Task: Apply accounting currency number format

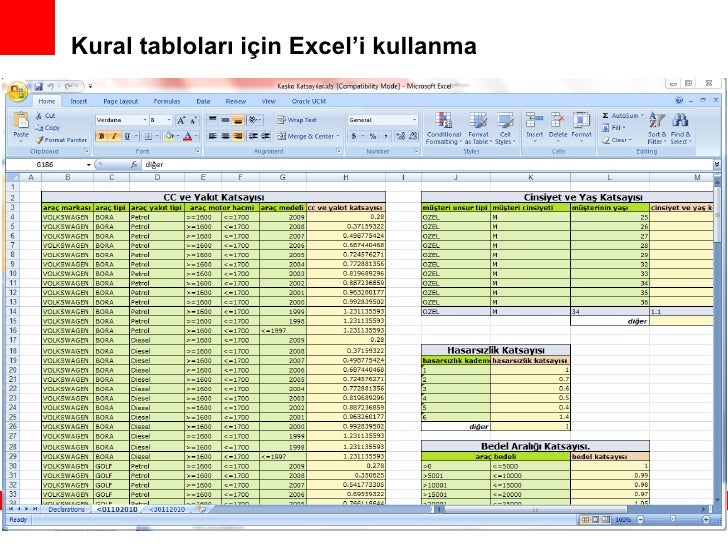Action: (354, 136)
